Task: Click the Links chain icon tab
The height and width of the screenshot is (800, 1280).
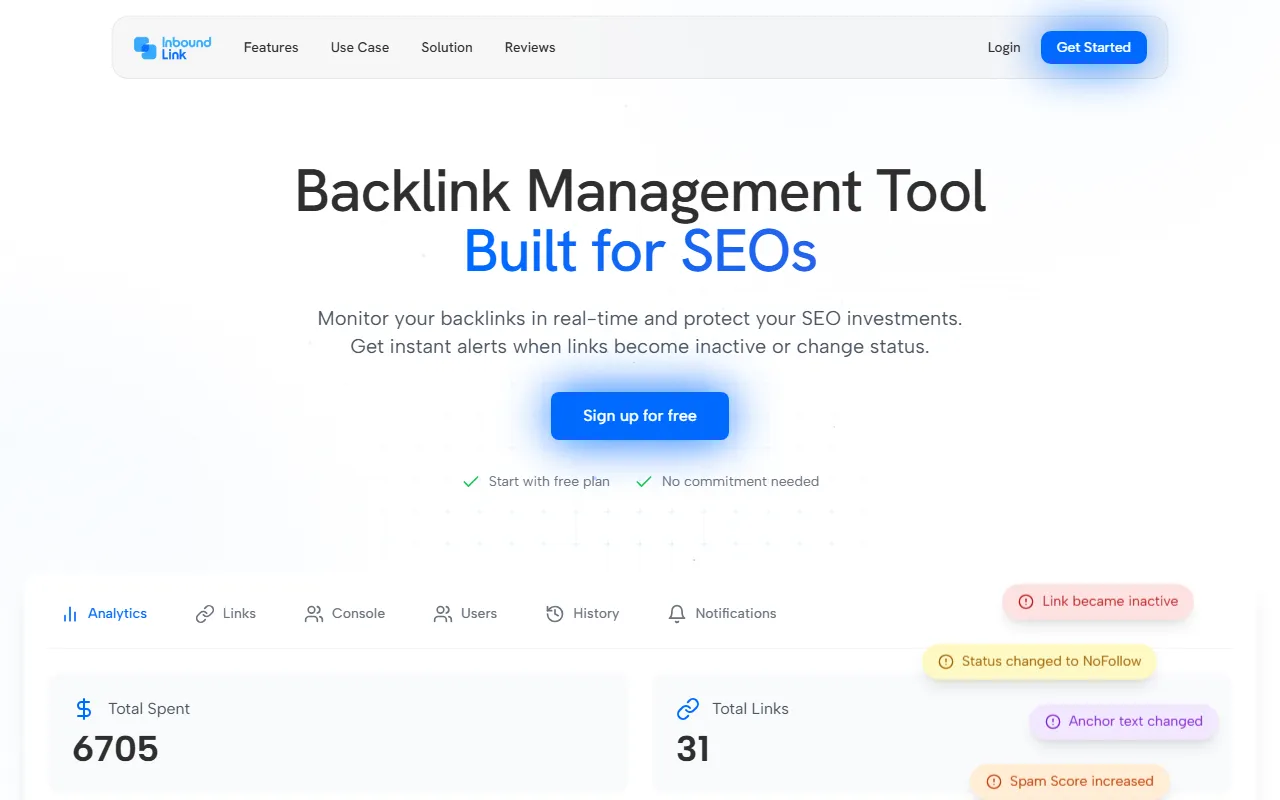Action: click(205, 614)
